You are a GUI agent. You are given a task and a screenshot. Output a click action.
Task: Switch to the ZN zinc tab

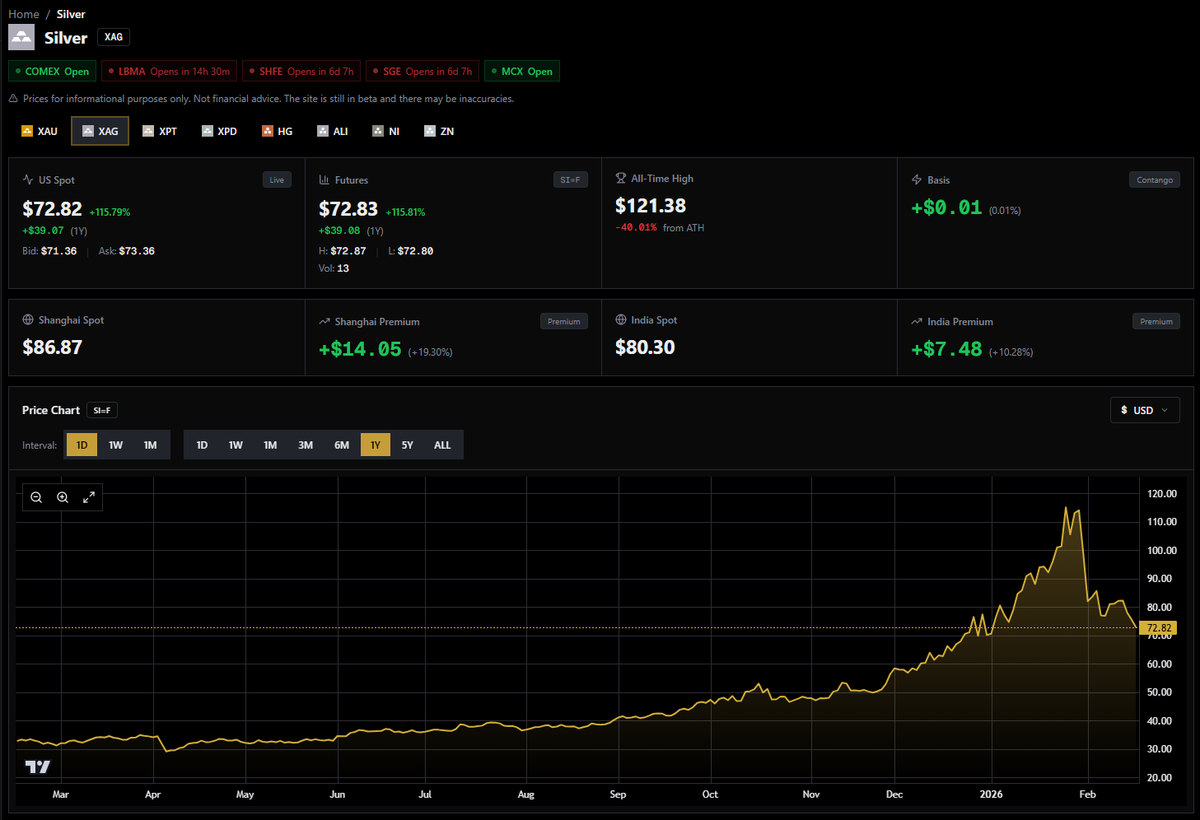pos(439,131)
